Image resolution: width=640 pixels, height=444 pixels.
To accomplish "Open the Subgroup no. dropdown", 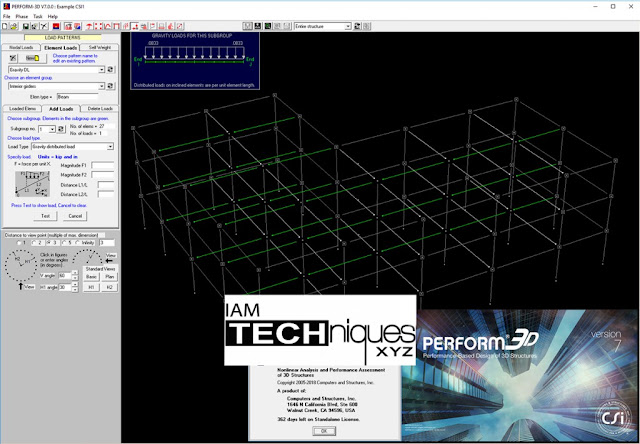I will click(x=52, y=129).
